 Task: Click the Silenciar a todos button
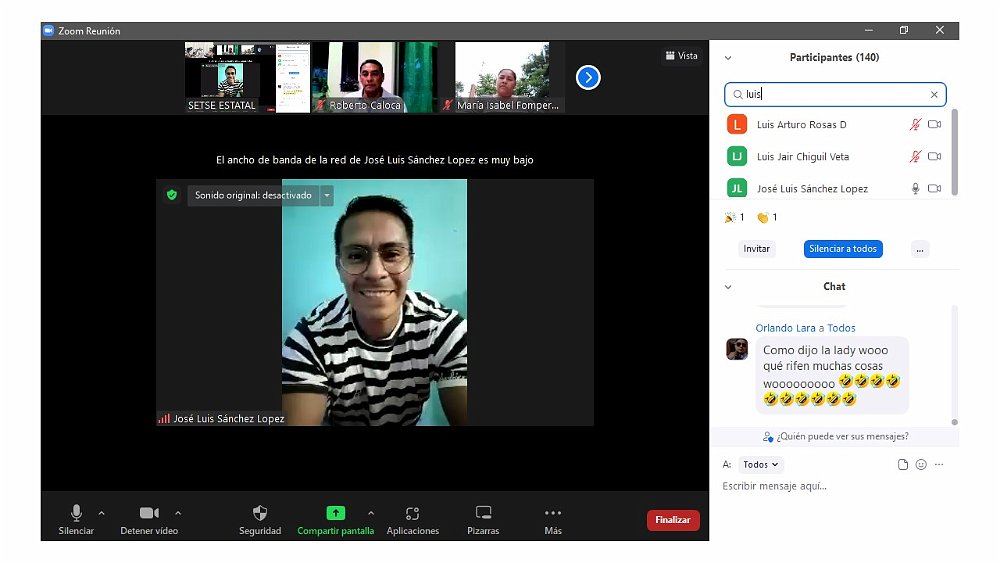pos(843,249)
